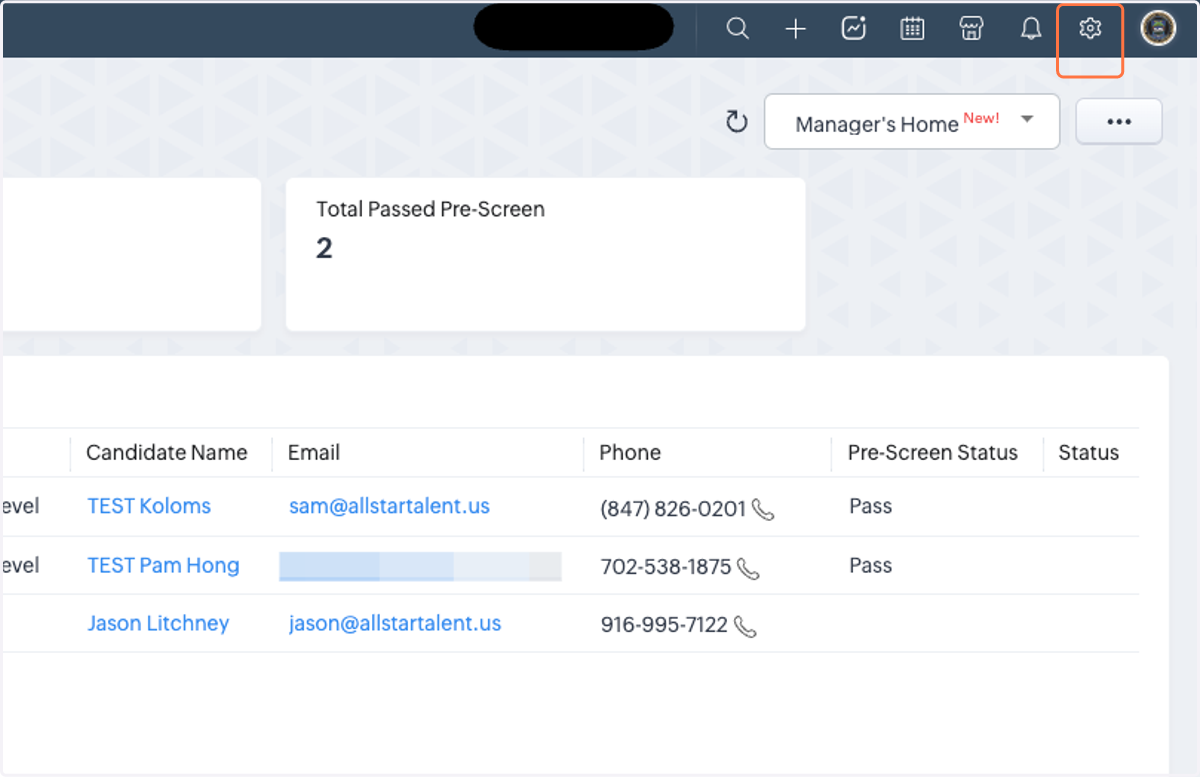
Task: Click the Email column header
Action: [314, 452]
